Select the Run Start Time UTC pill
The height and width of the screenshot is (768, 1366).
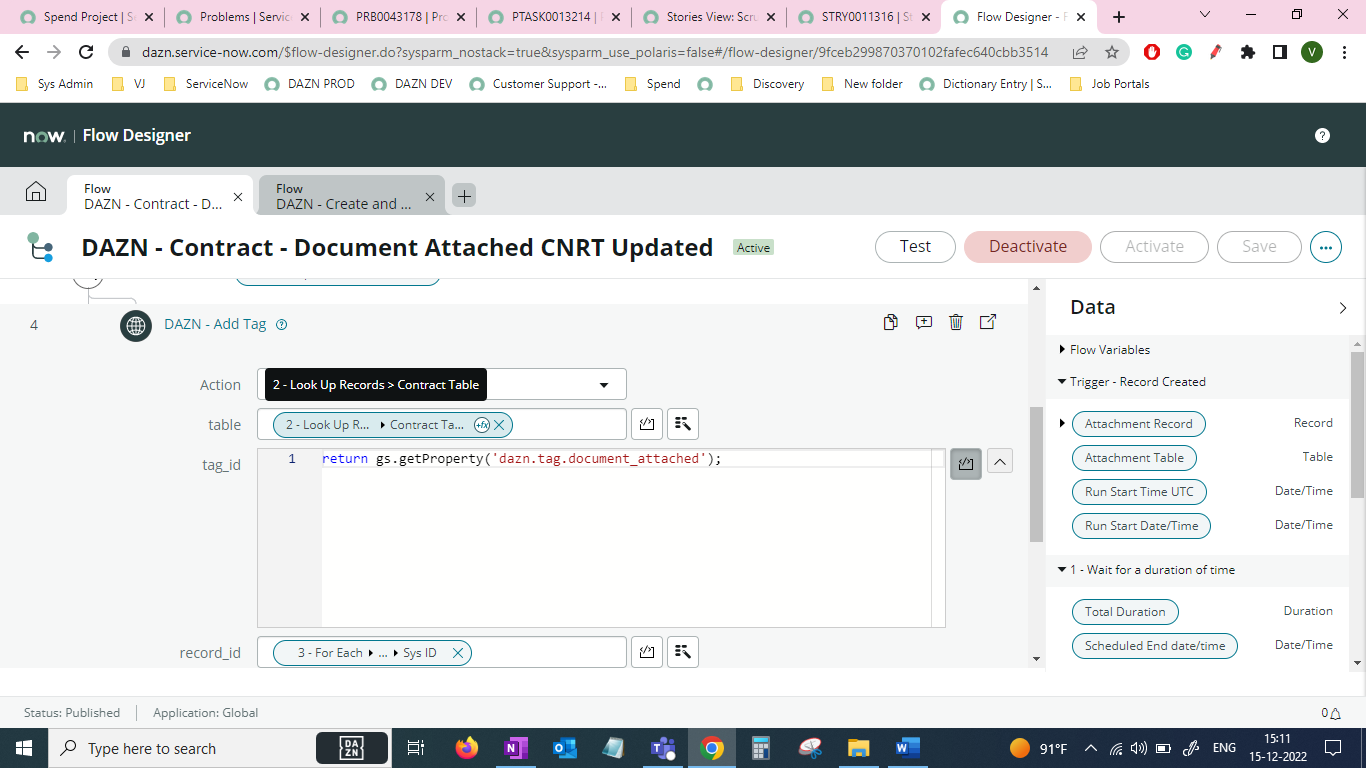[1139, 492]
